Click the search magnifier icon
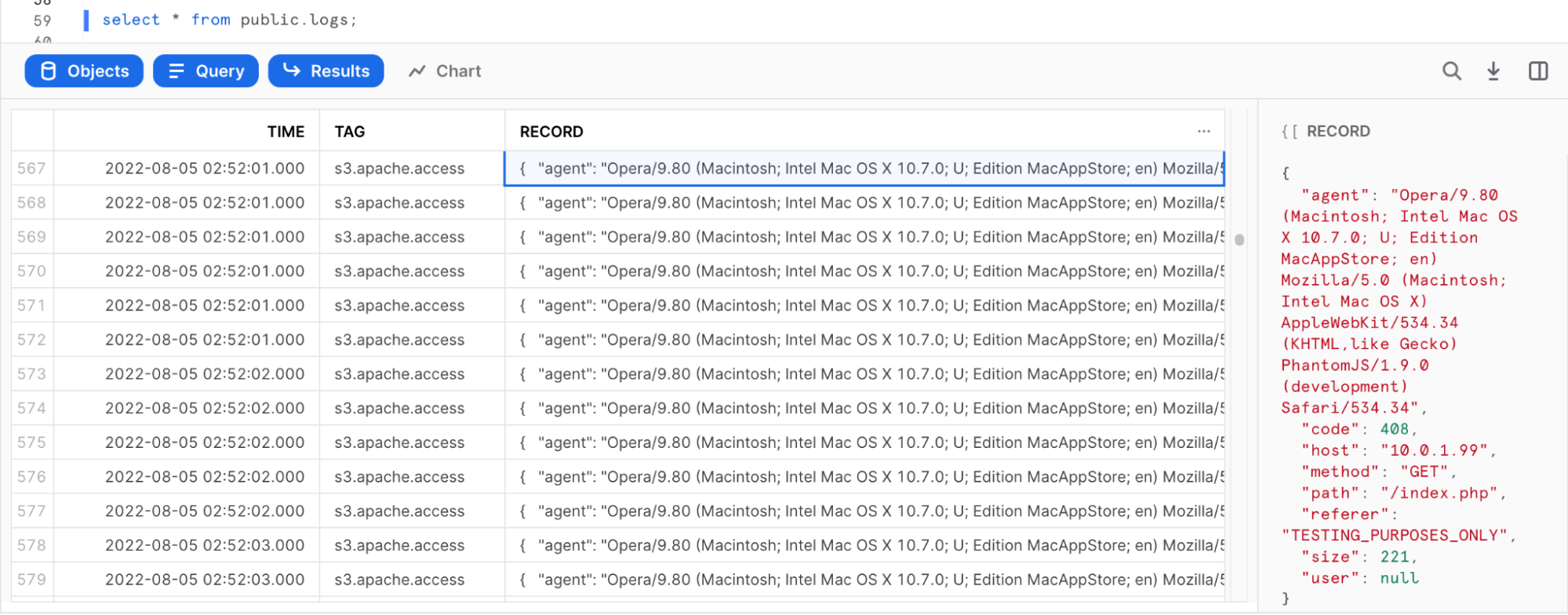The width and height of the screenshot is (1568, 615). point(1451,71)
